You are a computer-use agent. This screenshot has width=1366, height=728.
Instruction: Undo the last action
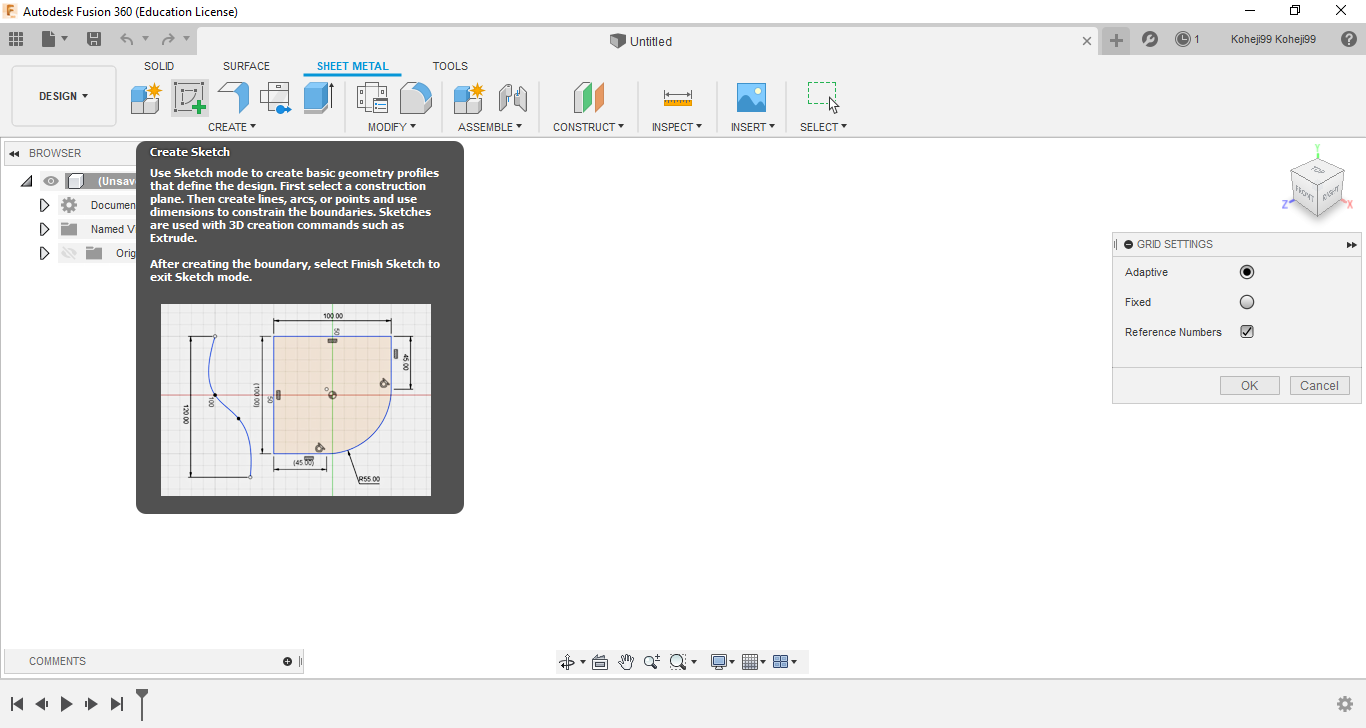126,39
